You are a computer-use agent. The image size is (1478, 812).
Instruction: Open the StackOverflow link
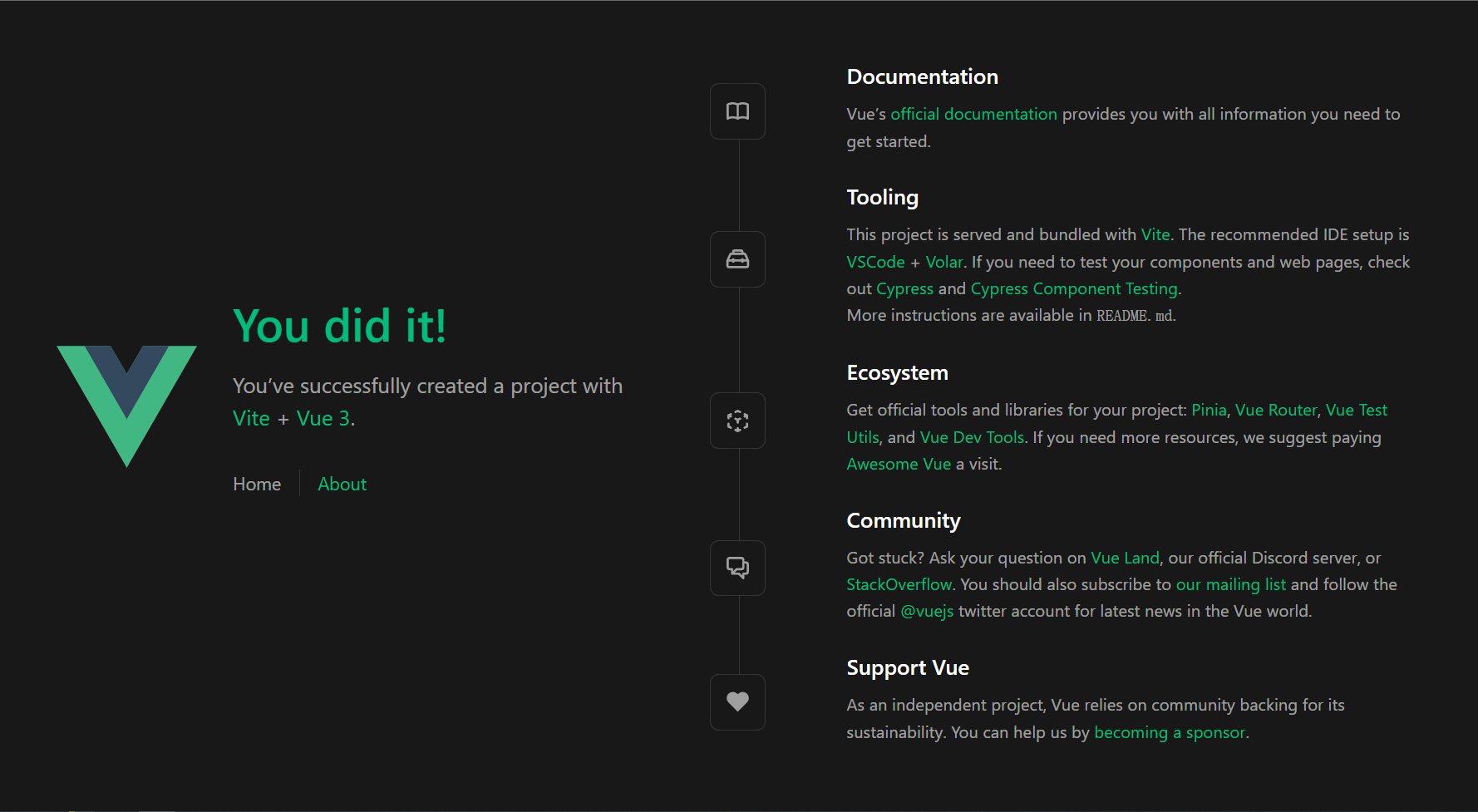tap(899, 584)
